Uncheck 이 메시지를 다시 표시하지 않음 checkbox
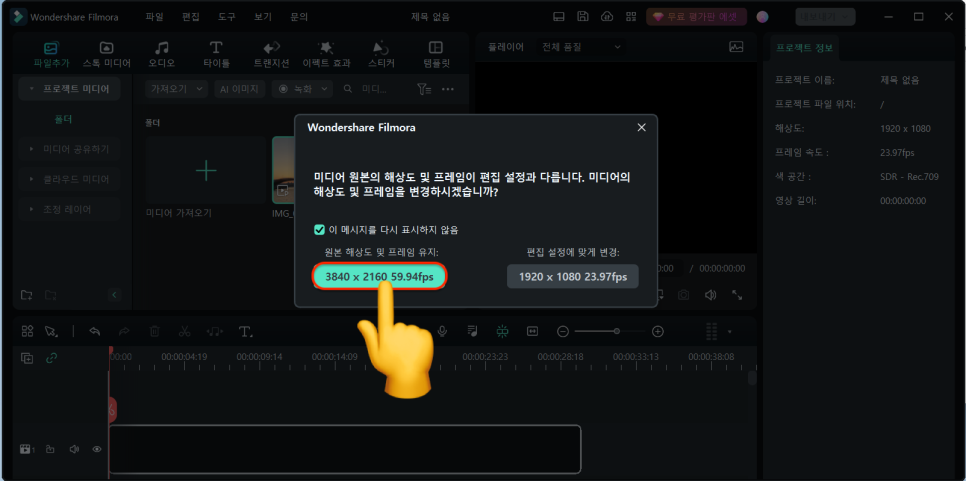The height and width of the screenshot is (481, 966). [319, 230]
